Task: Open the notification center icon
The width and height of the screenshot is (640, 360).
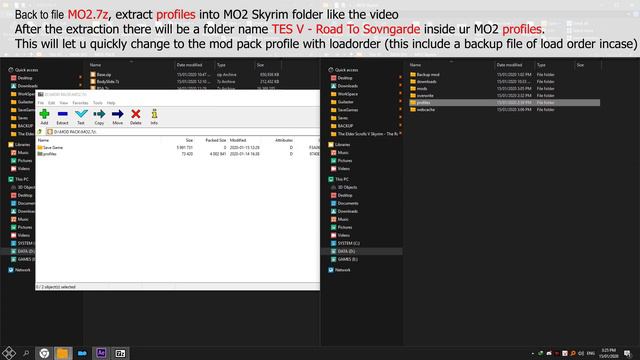Action: pos(627,353)
